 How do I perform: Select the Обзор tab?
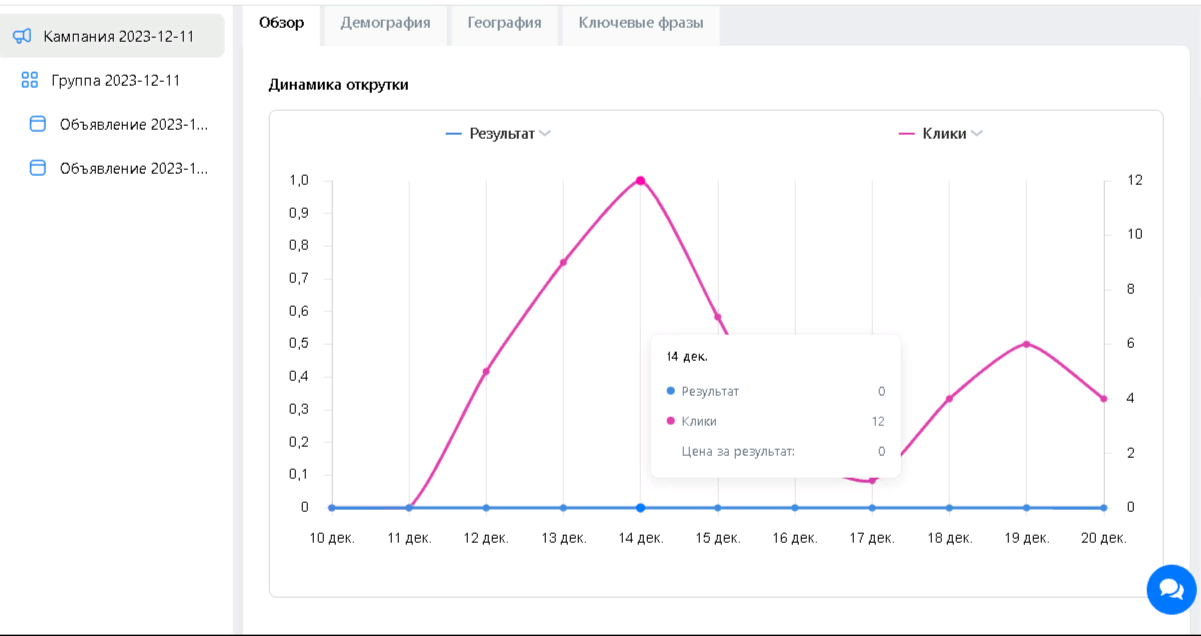[281, 23]
